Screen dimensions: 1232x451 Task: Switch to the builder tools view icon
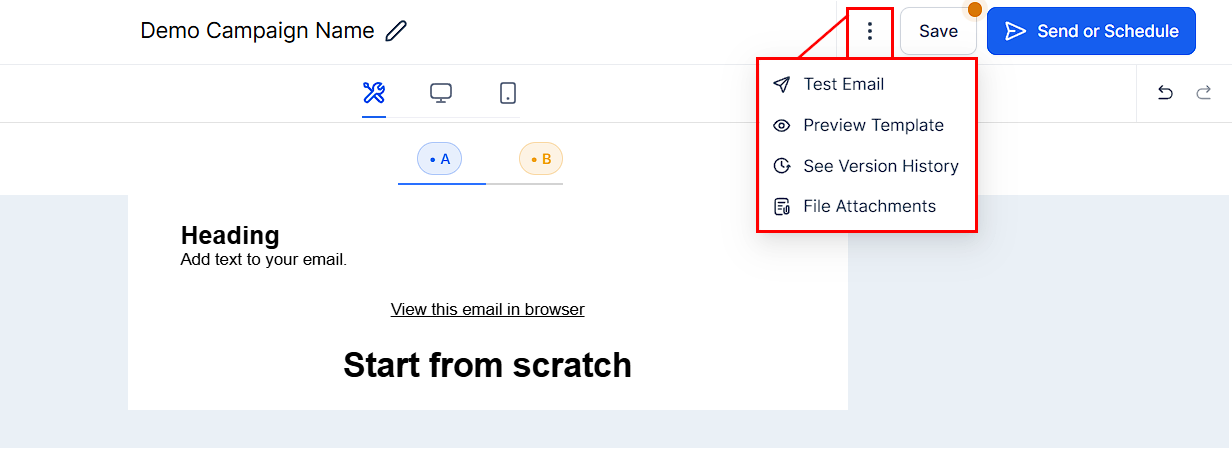coord(374,93)
